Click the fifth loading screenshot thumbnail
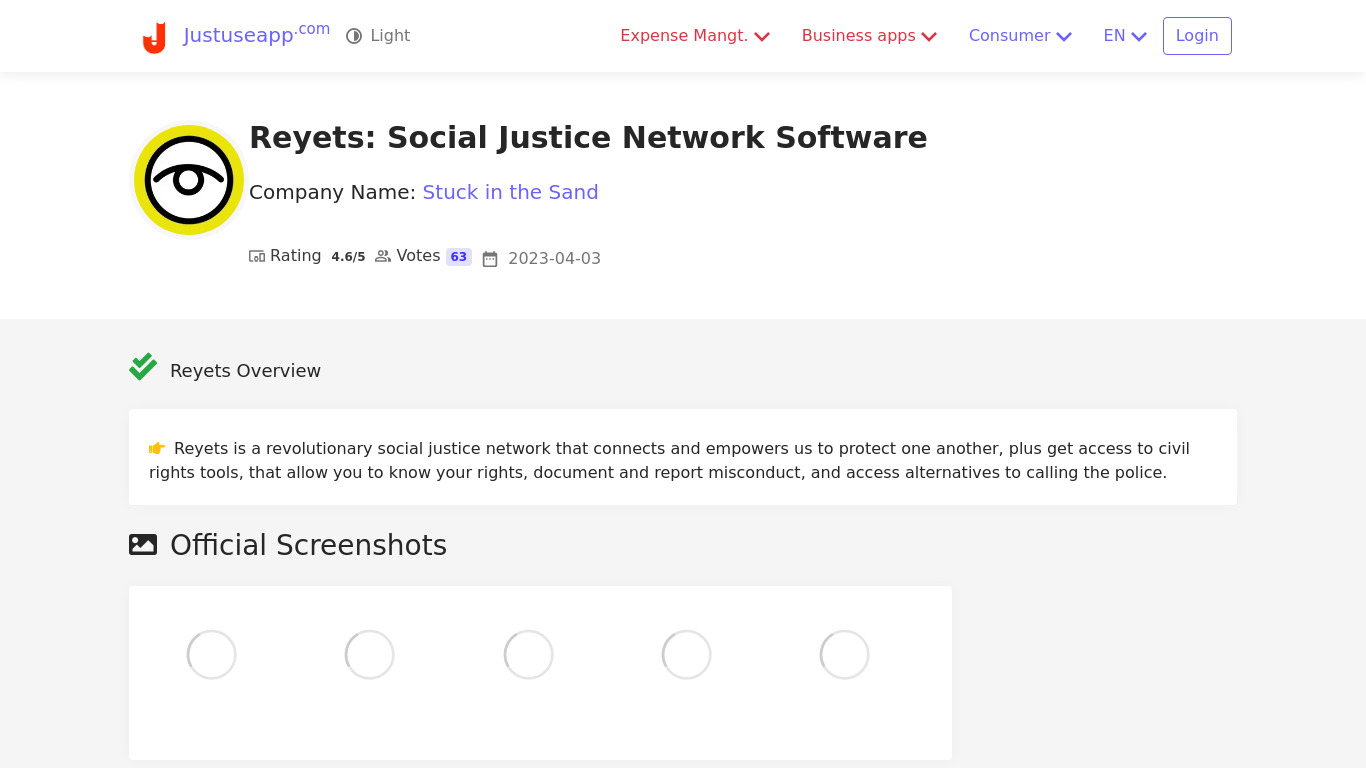 (845, 655)
